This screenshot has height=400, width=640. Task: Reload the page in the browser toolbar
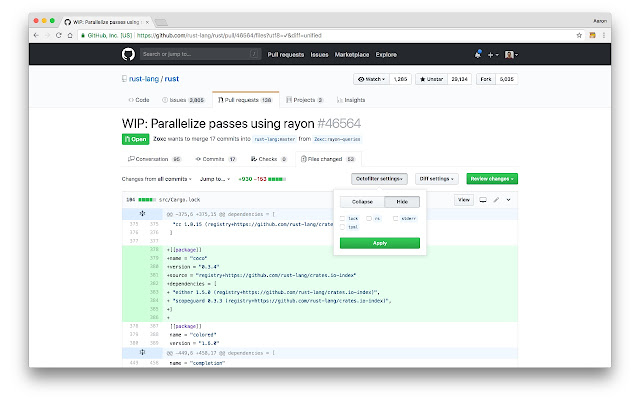click(58, 36)
